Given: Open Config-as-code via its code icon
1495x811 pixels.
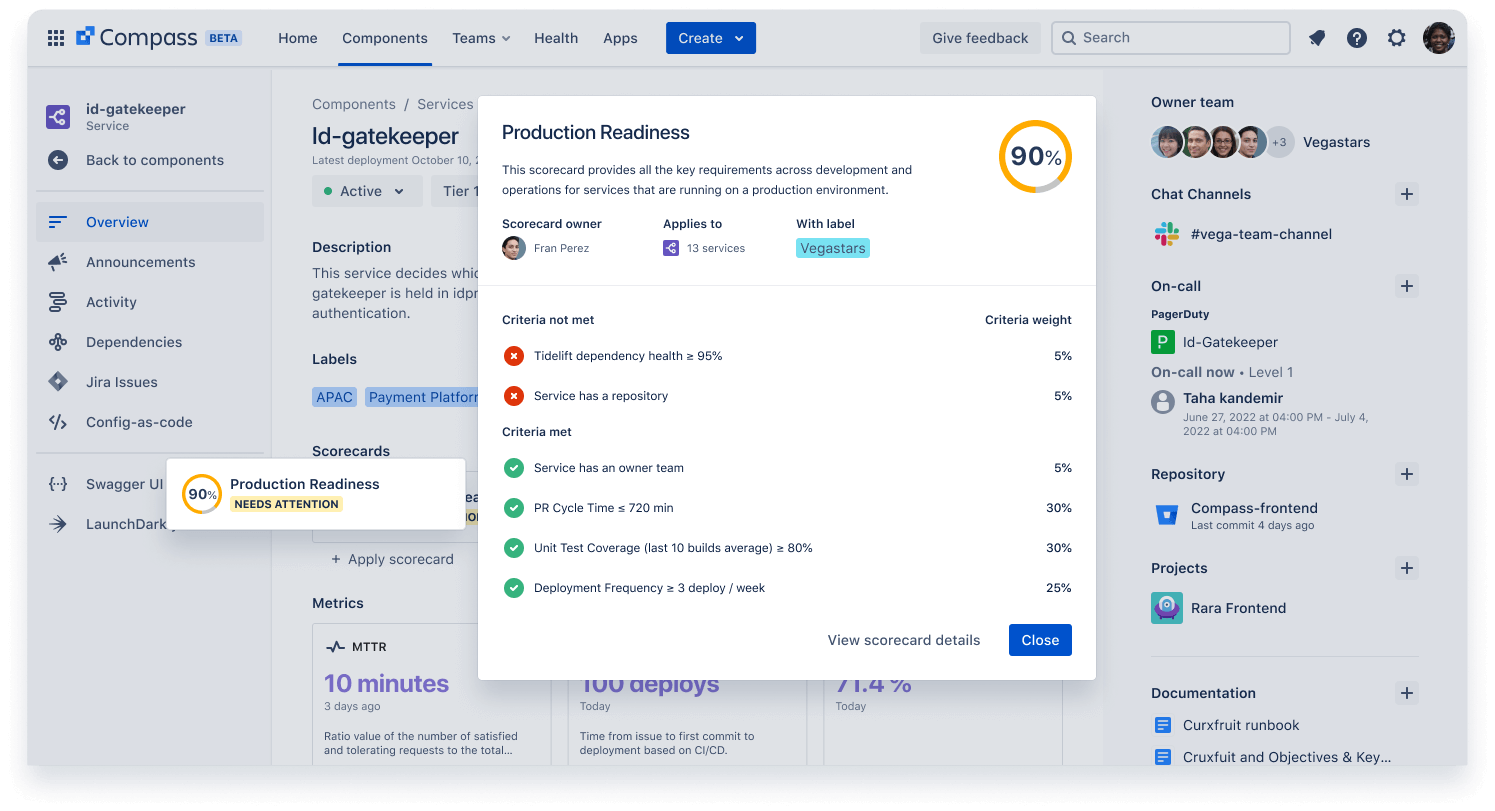Looking at the screenshot, I should (58, 422).
